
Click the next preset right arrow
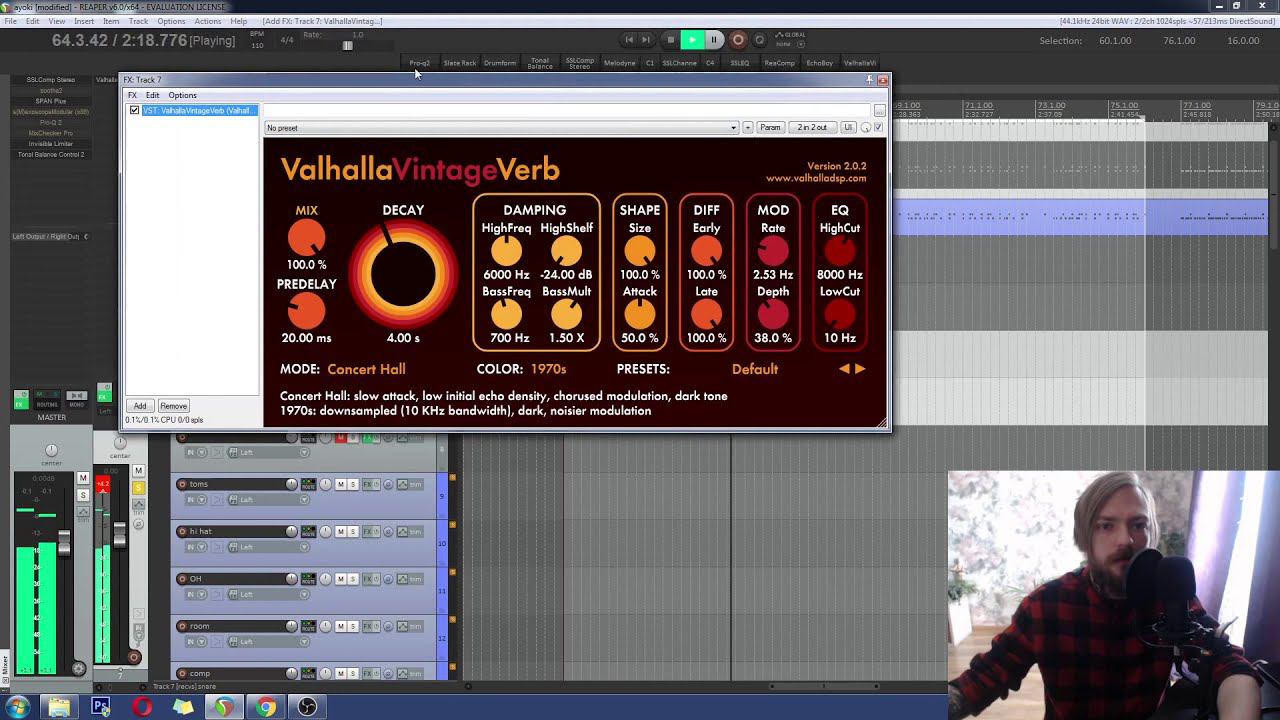pyautogui.click(x=860, y=369)
